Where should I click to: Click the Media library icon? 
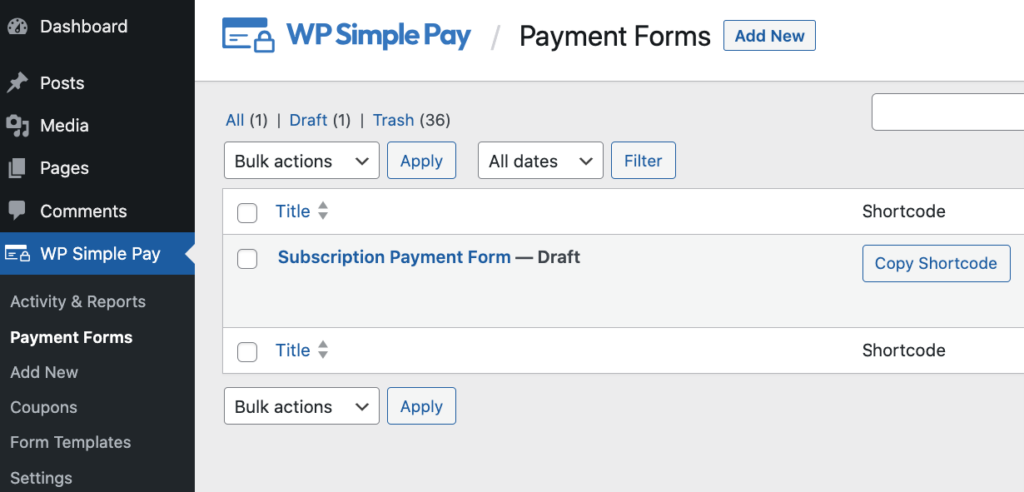(17, 126)
